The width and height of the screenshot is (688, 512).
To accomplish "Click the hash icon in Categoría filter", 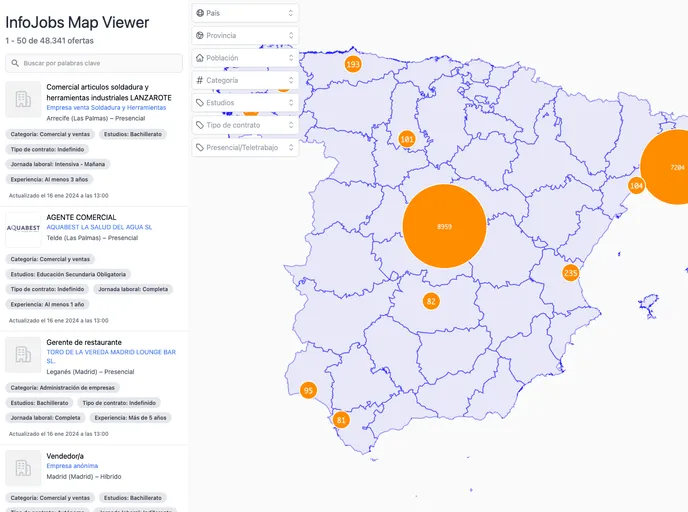I will (200, 80).
